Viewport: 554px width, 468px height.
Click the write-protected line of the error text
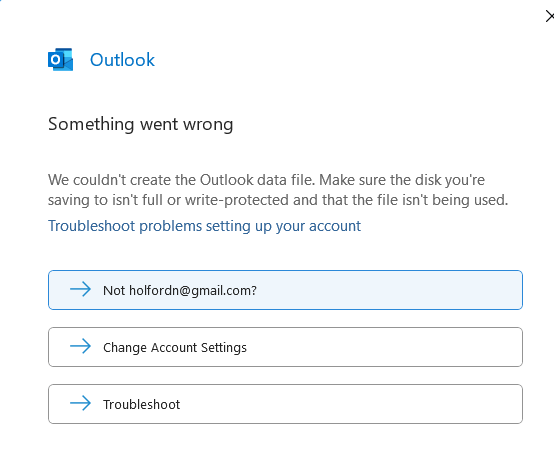click(278, 200)
